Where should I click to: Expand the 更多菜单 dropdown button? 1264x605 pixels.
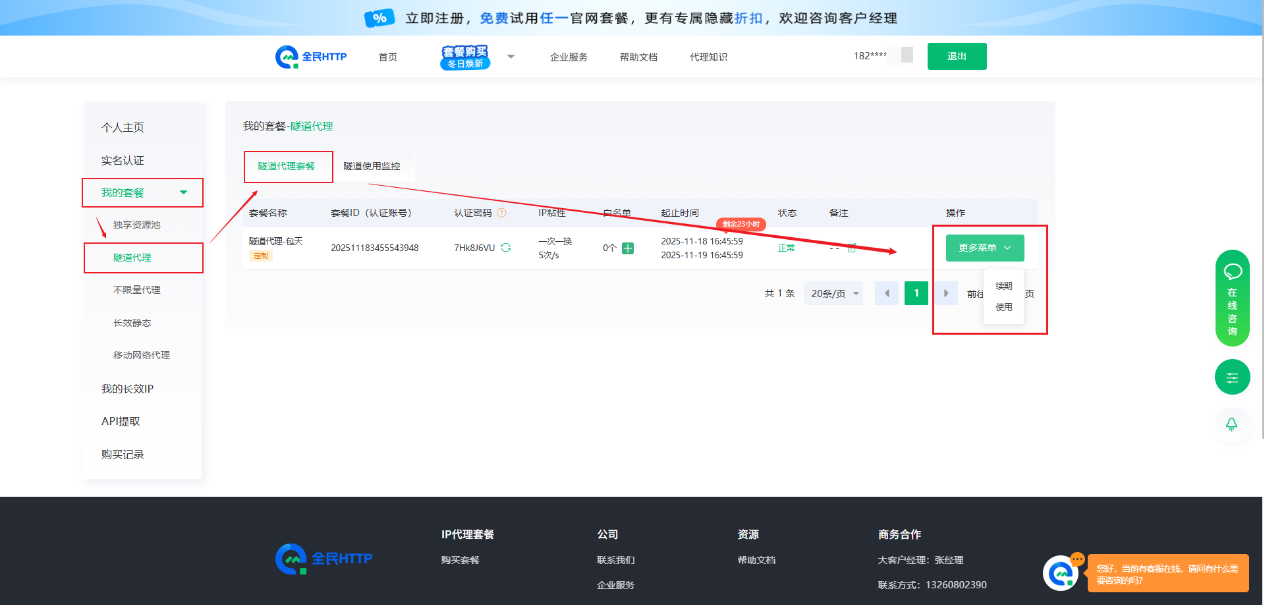(984, 248)
